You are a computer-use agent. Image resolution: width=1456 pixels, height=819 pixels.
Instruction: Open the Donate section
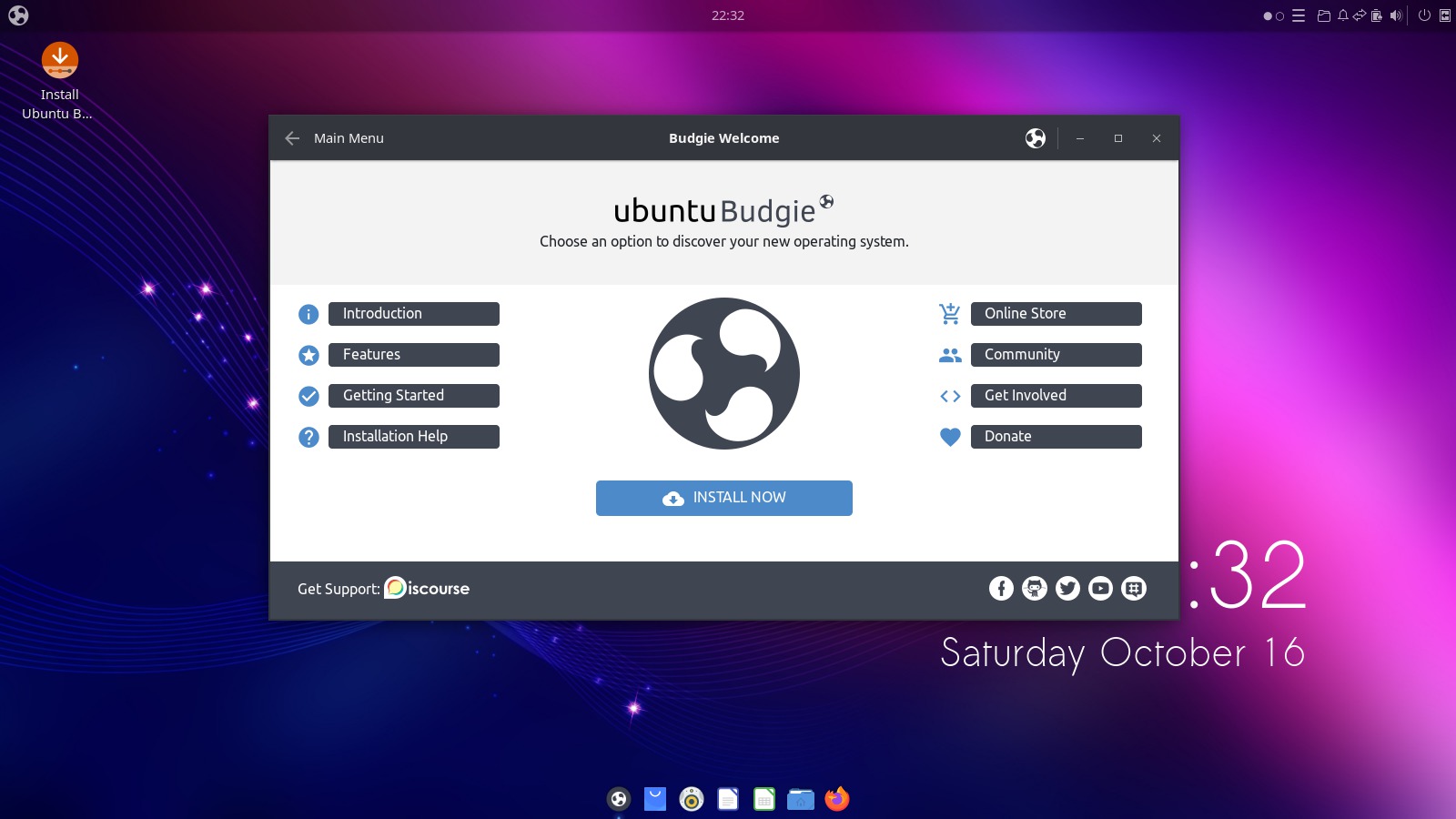coord(1056,437)
